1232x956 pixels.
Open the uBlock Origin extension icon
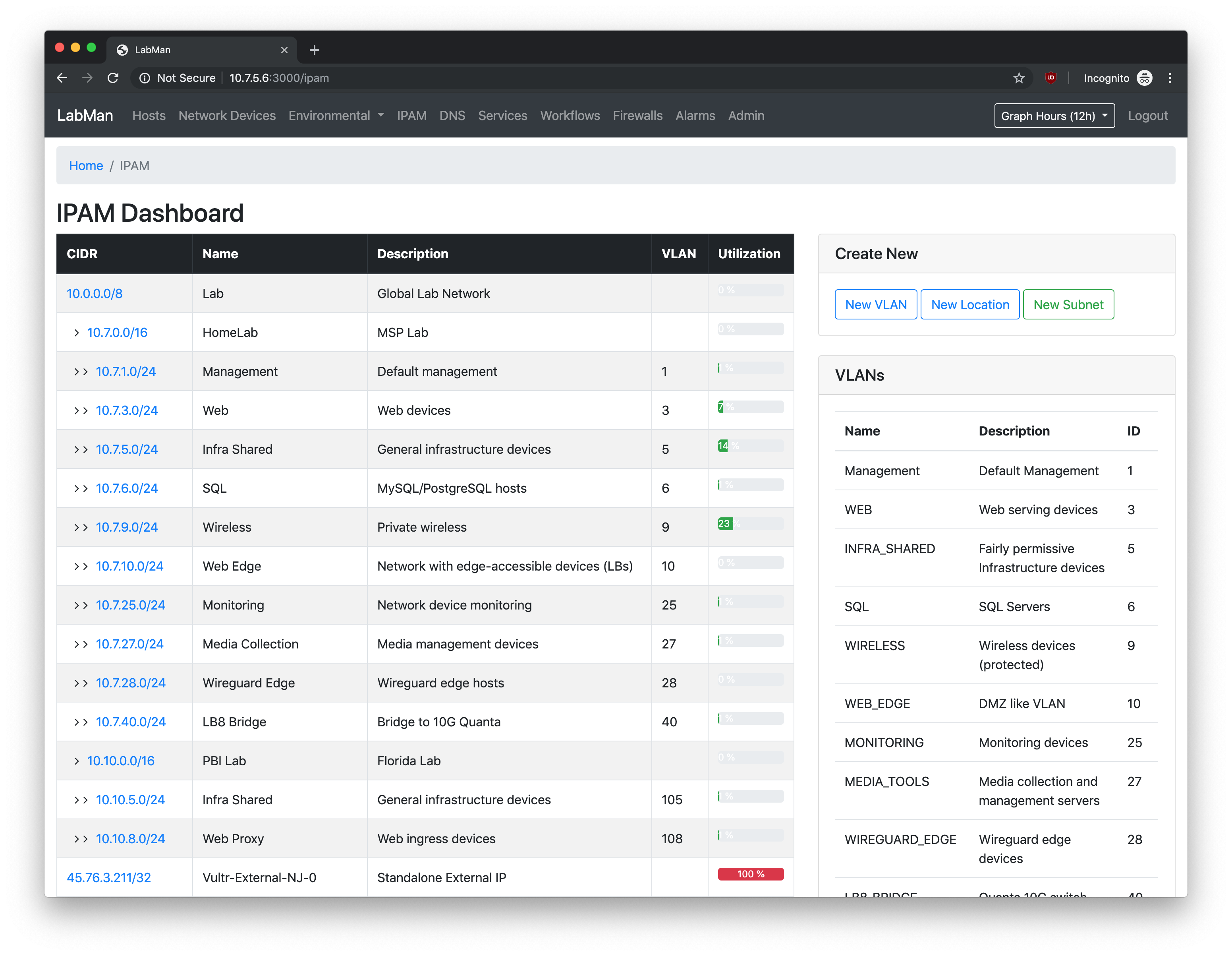tap(1050, 78)
